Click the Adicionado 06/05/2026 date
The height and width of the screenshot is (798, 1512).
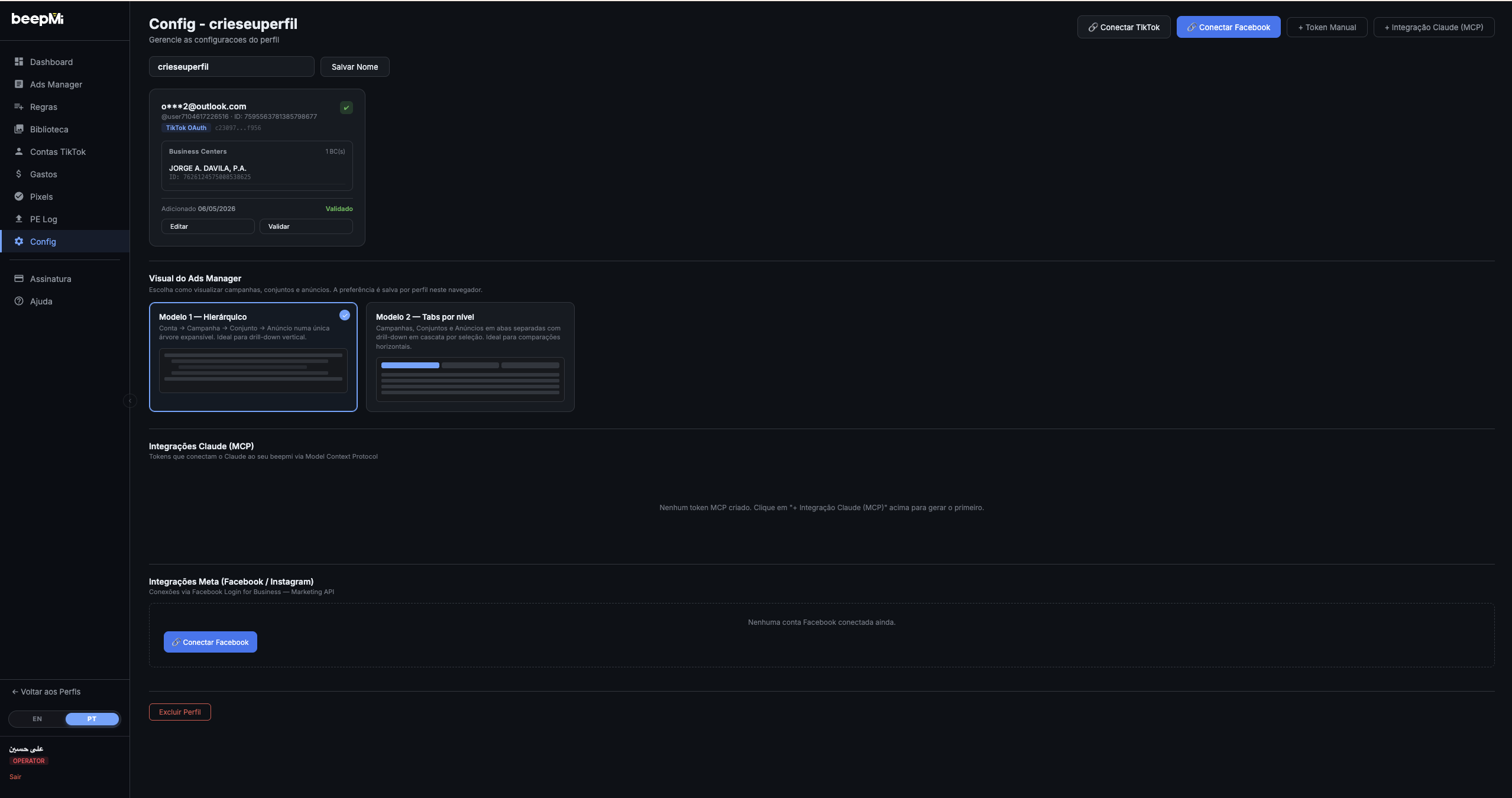[198, 209]
